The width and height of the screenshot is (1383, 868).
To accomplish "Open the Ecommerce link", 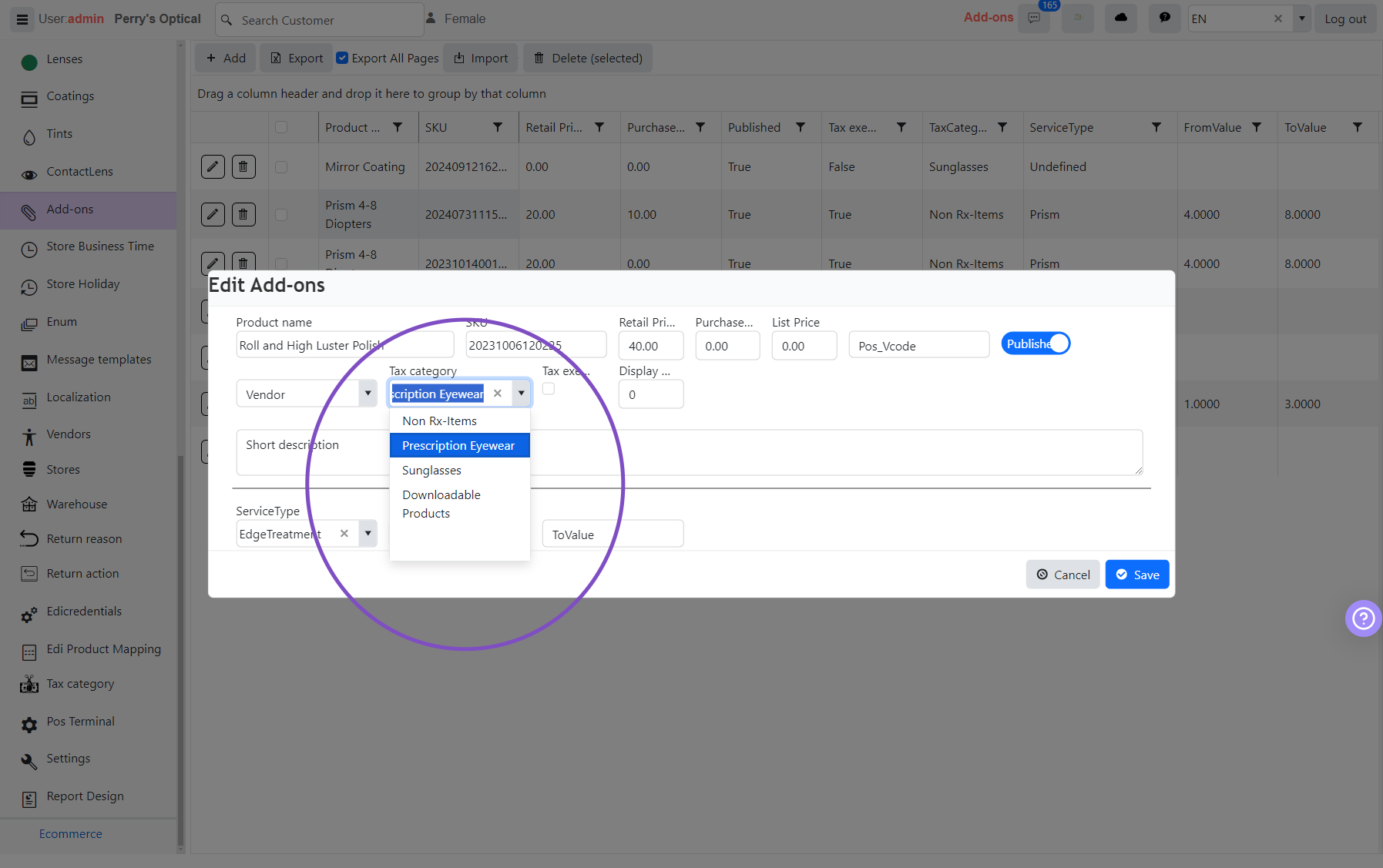I will pos(71,834).
